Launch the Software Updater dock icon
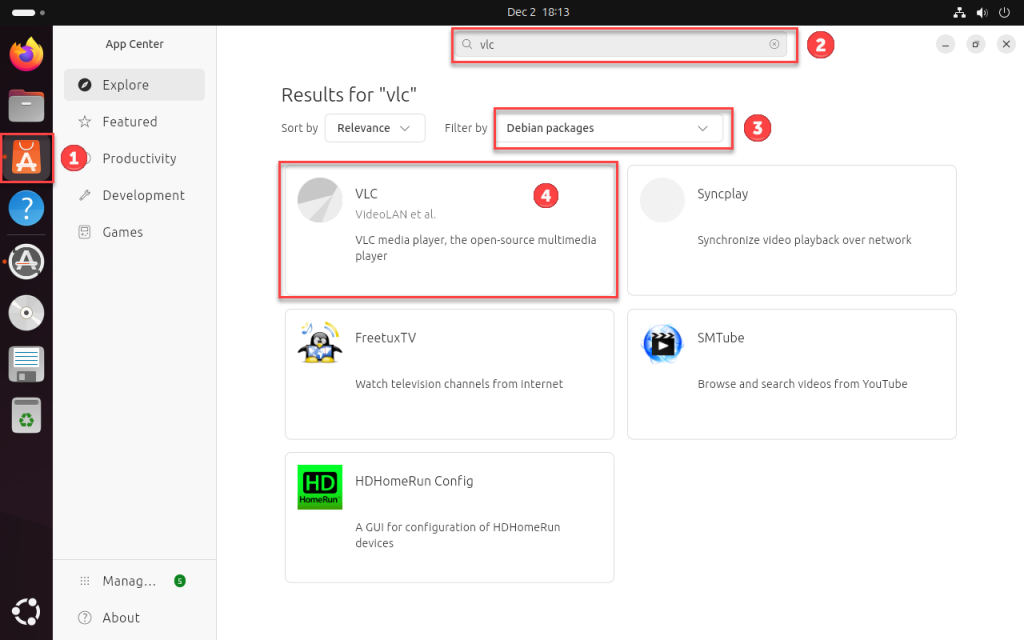Screen dimensions: 1024x640 [x=26, y=261]
